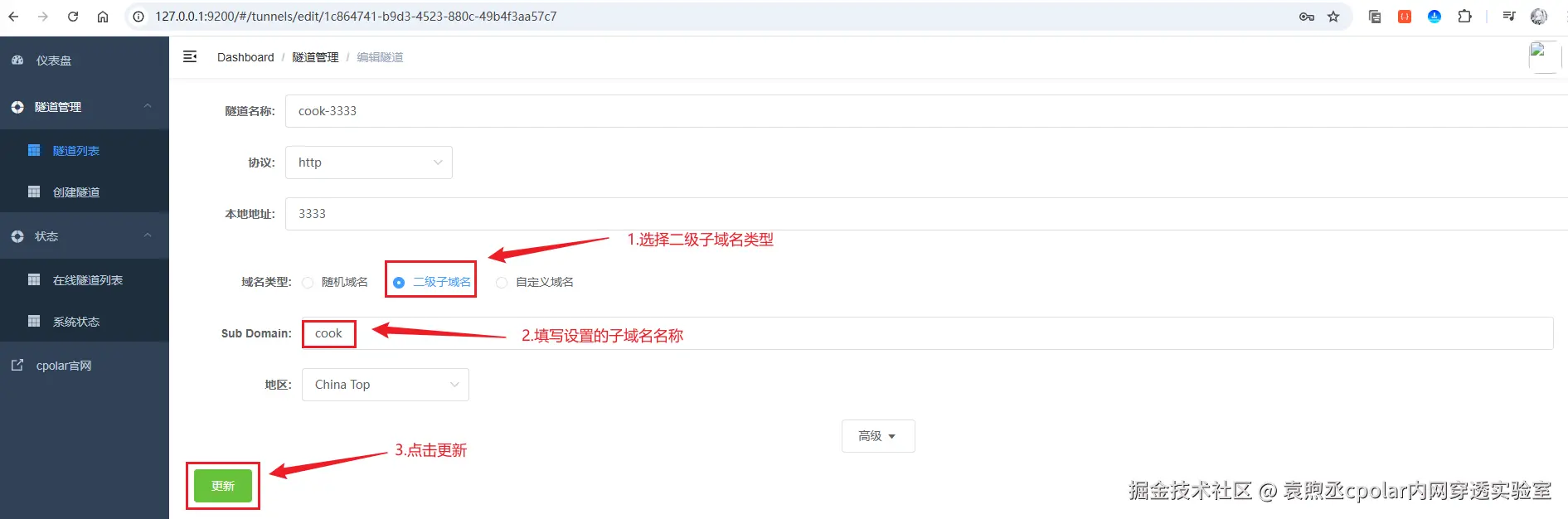Toggle the sidebar collapse hamburger icon
Viewport: 1568px width, 519px height.
[x=190, y=56]
